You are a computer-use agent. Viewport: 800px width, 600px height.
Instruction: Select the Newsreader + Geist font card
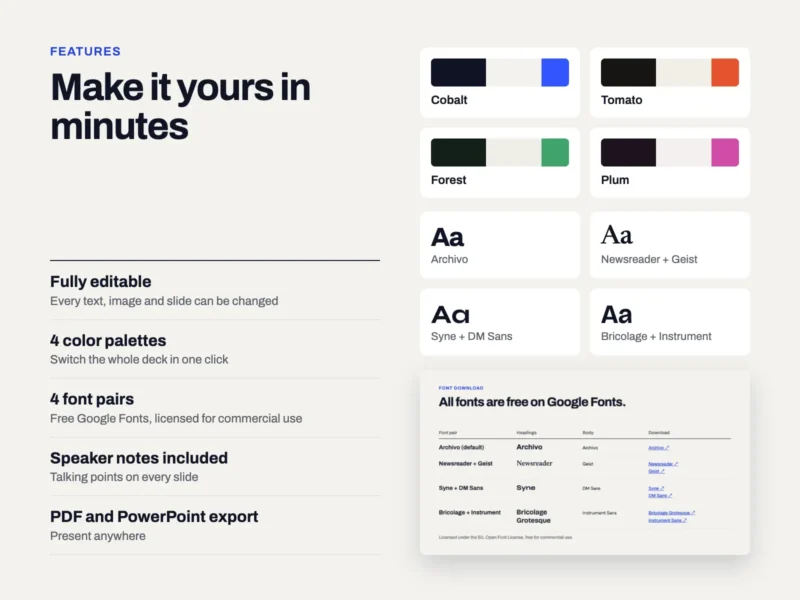pyautogui.click(x=670, y=245)
